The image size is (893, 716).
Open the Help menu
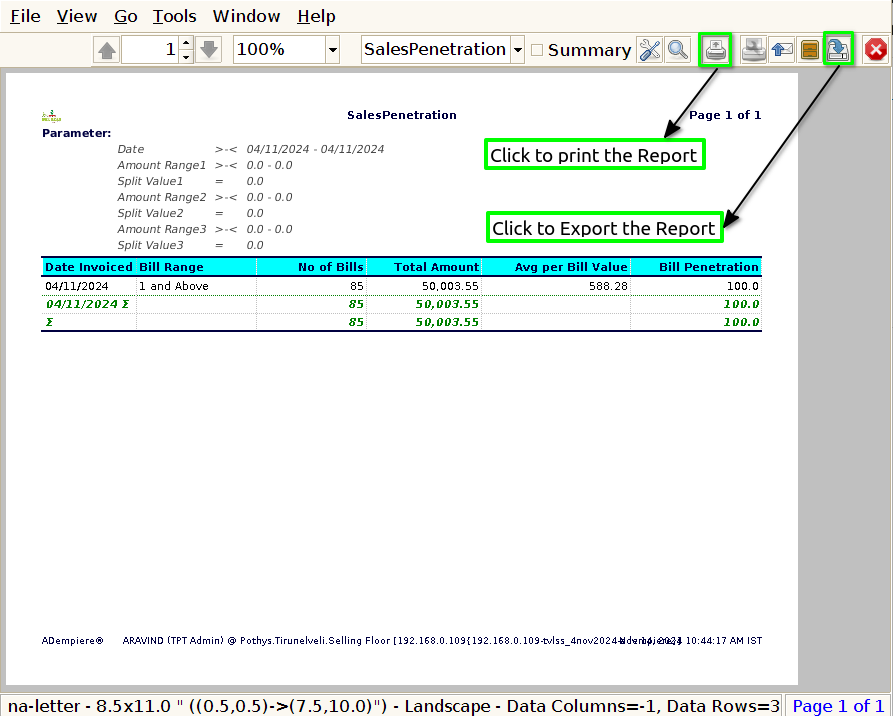point(316,17)
